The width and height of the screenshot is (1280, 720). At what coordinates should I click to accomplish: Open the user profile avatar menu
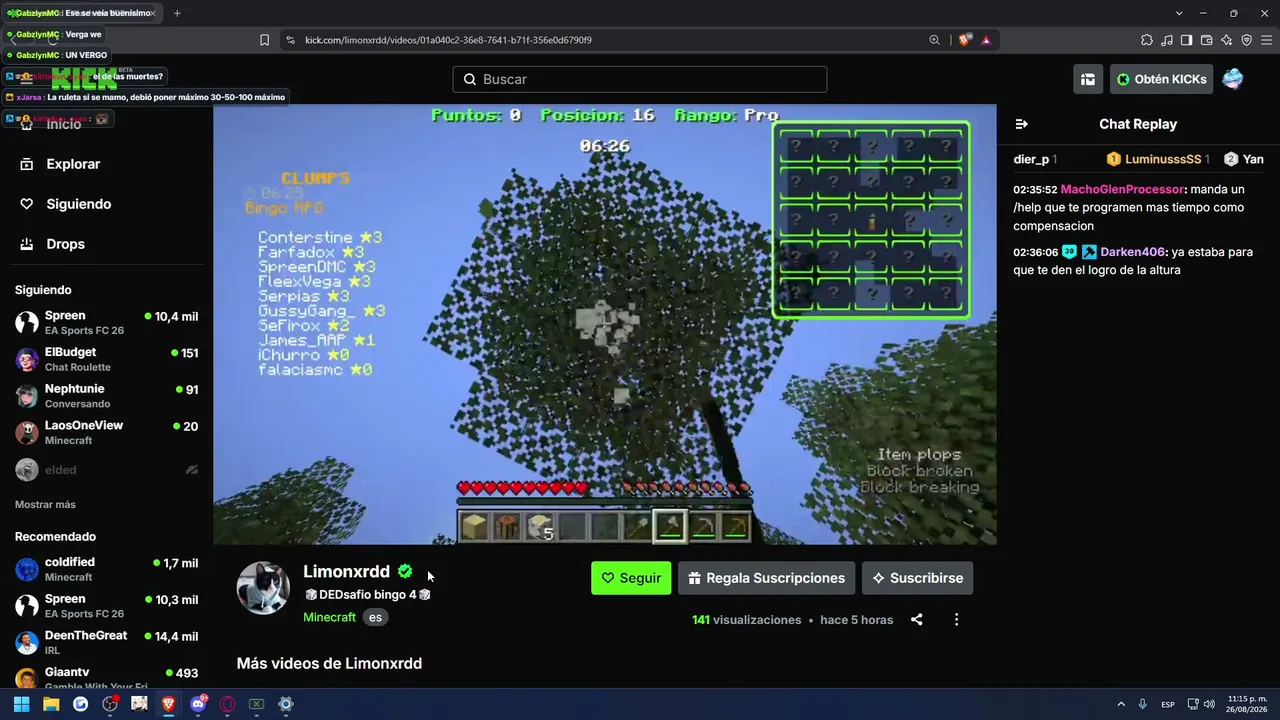pos(1233,79)
